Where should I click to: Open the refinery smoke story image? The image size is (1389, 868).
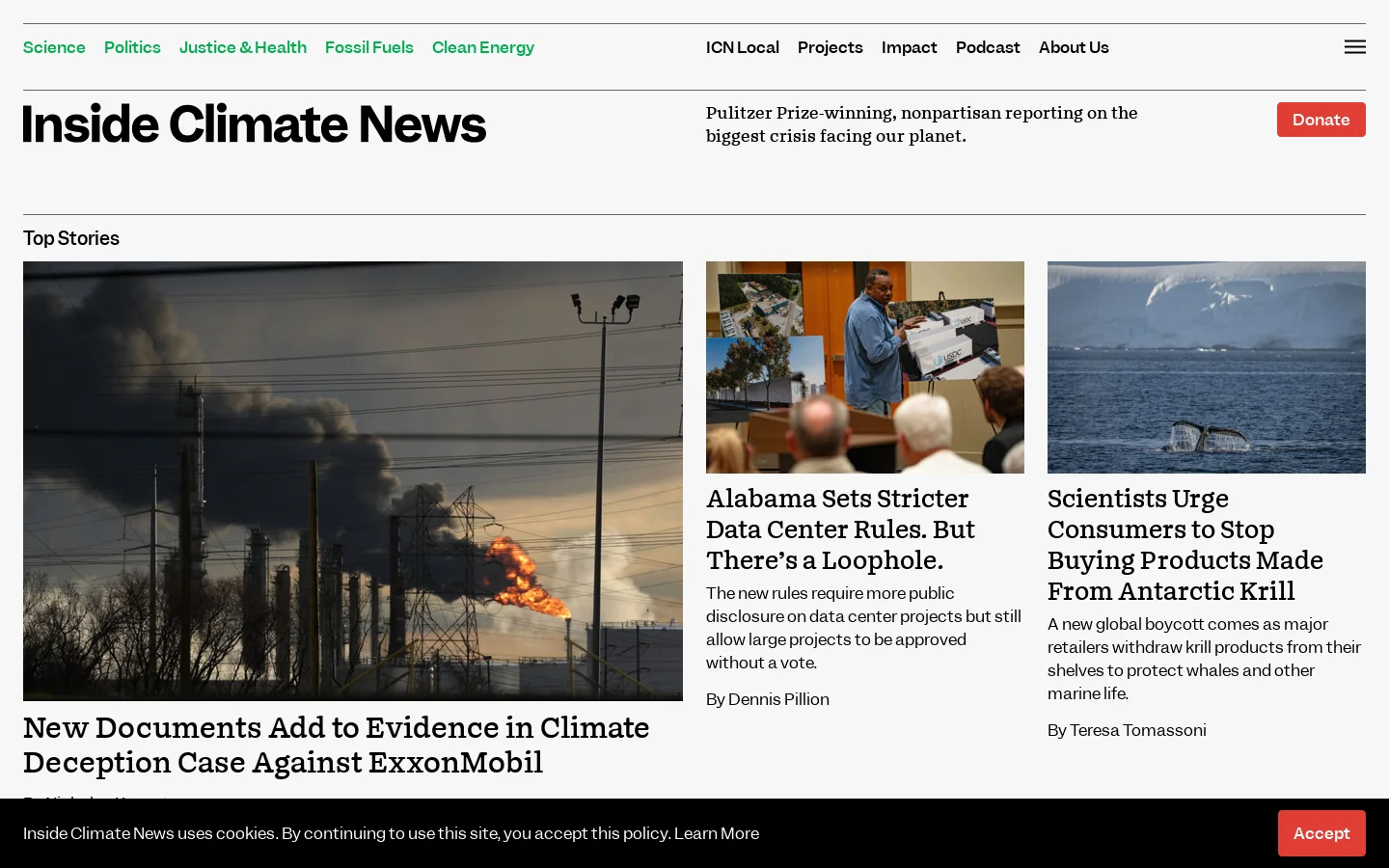point(353,481)
